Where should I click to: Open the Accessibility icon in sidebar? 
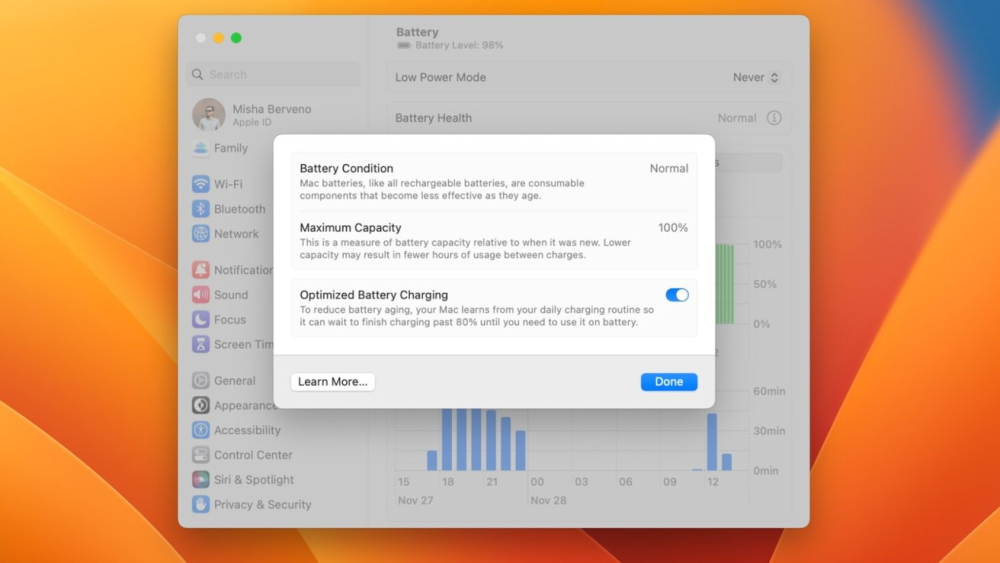click(201, 430)
